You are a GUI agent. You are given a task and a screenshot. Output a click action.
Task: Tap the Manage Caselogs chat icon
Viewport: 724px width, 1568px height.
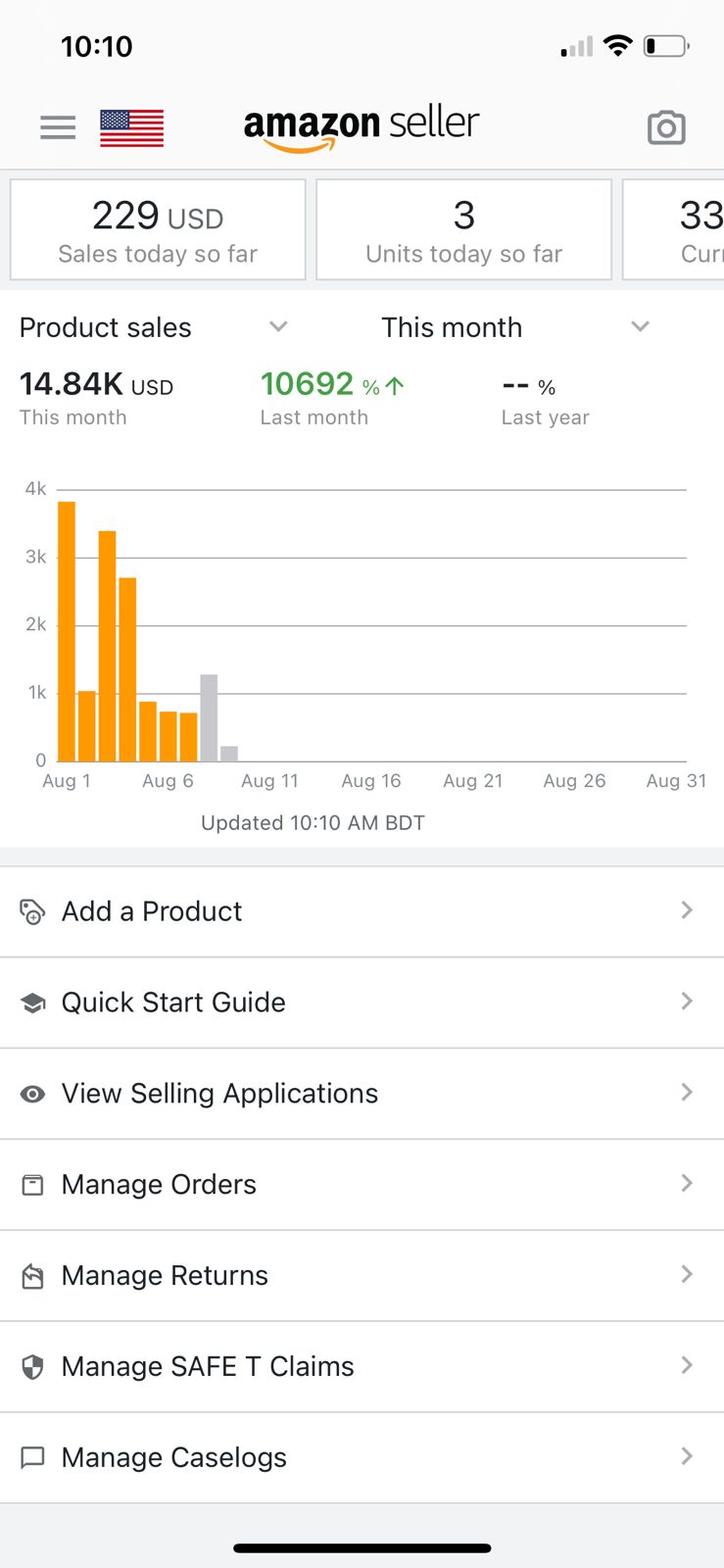point(32,1458)
